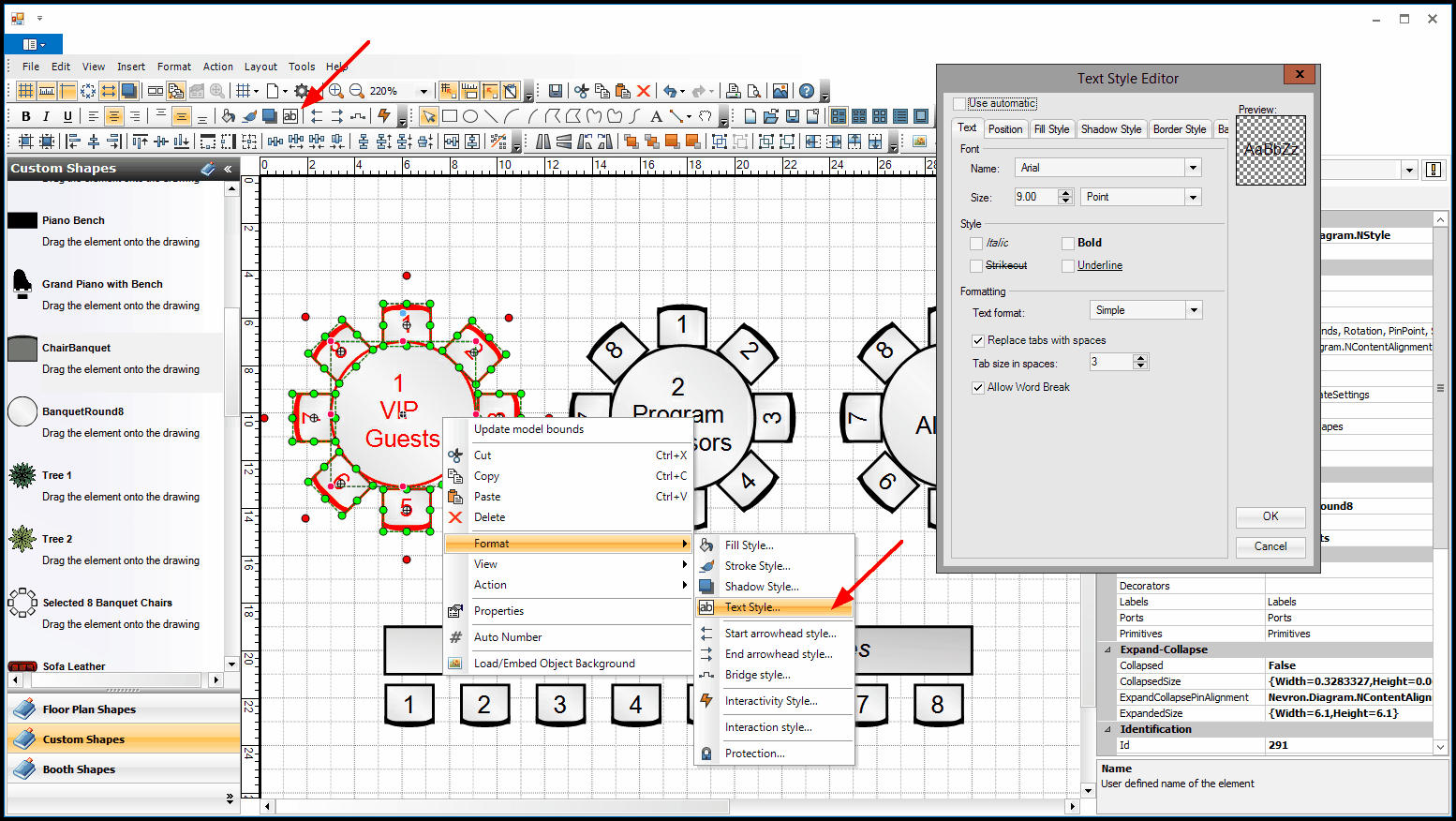Enable the Bold checkbox in Text Style Editor
Viewport: 1456px width, 821px height.
click(x=1068, y=243)
